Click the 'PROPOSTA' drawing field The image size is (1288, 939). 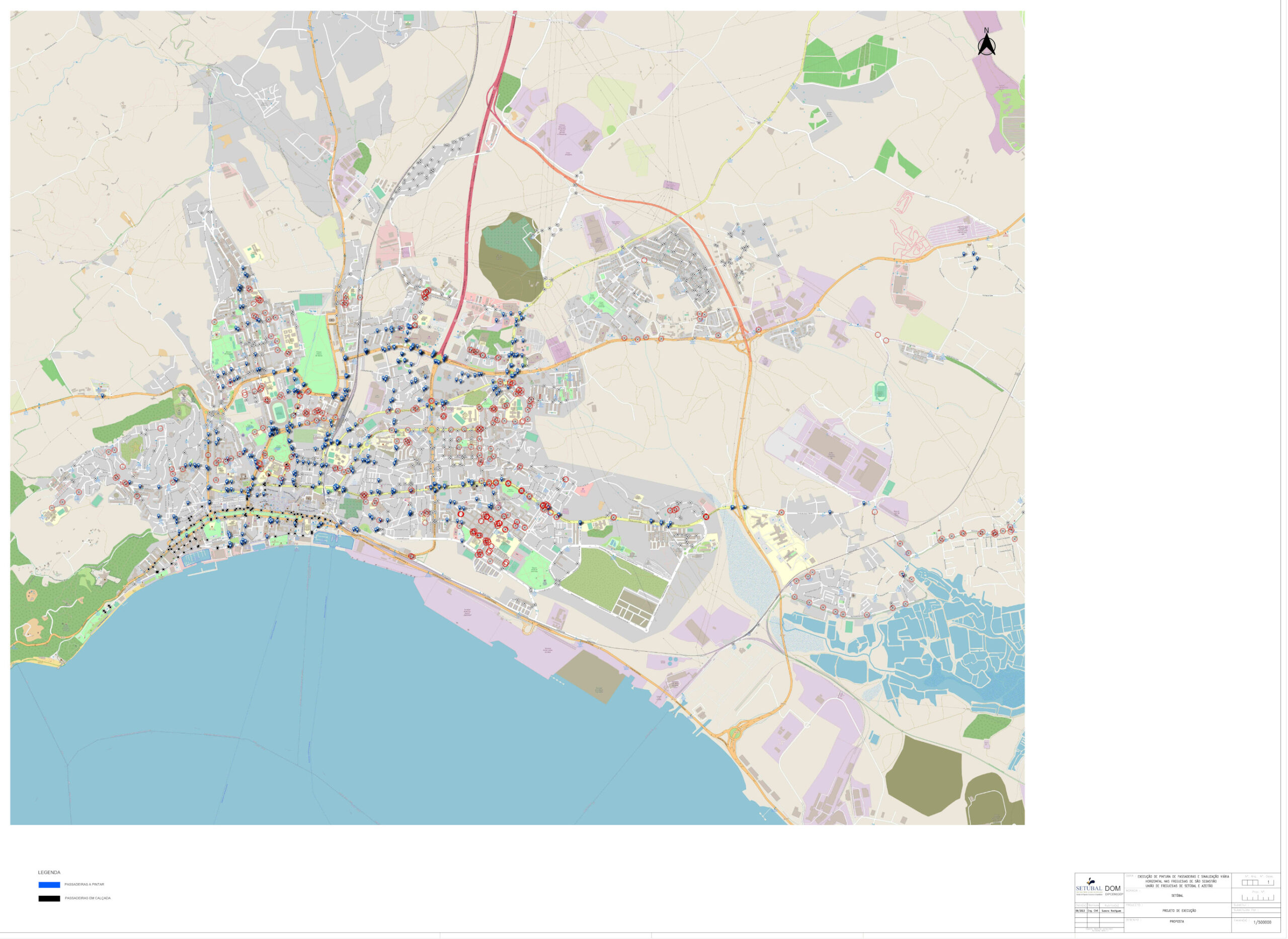[1177, 921]
